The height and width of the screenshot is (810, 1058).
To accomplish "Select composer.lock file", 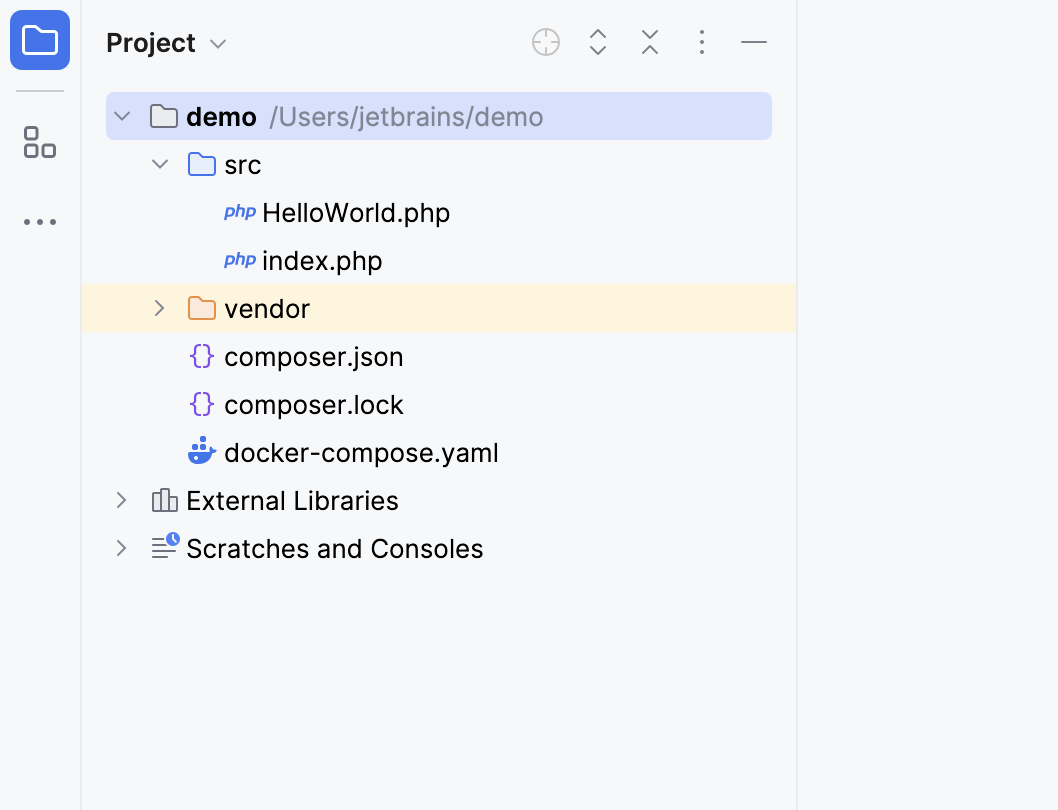I will [x=314, y=404].
